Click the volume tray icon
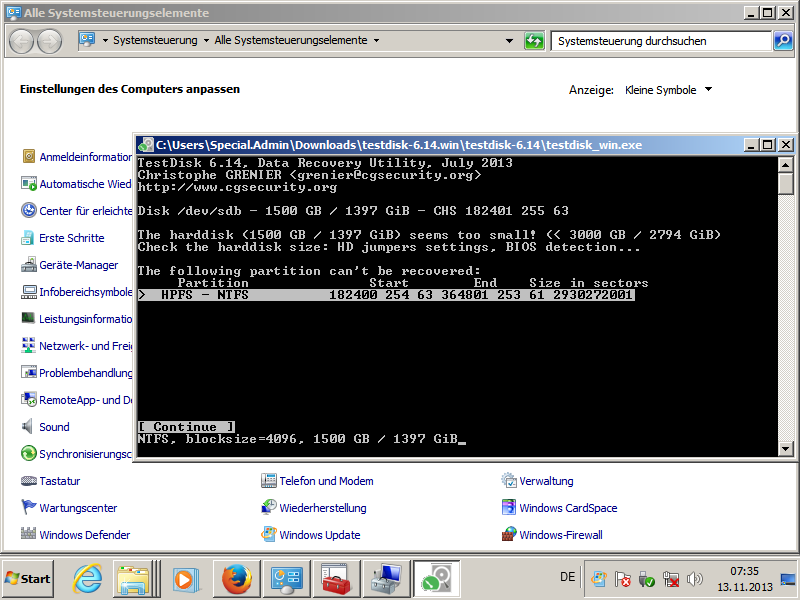Viewport: 800px width, 600px height. tap(694, 579)
